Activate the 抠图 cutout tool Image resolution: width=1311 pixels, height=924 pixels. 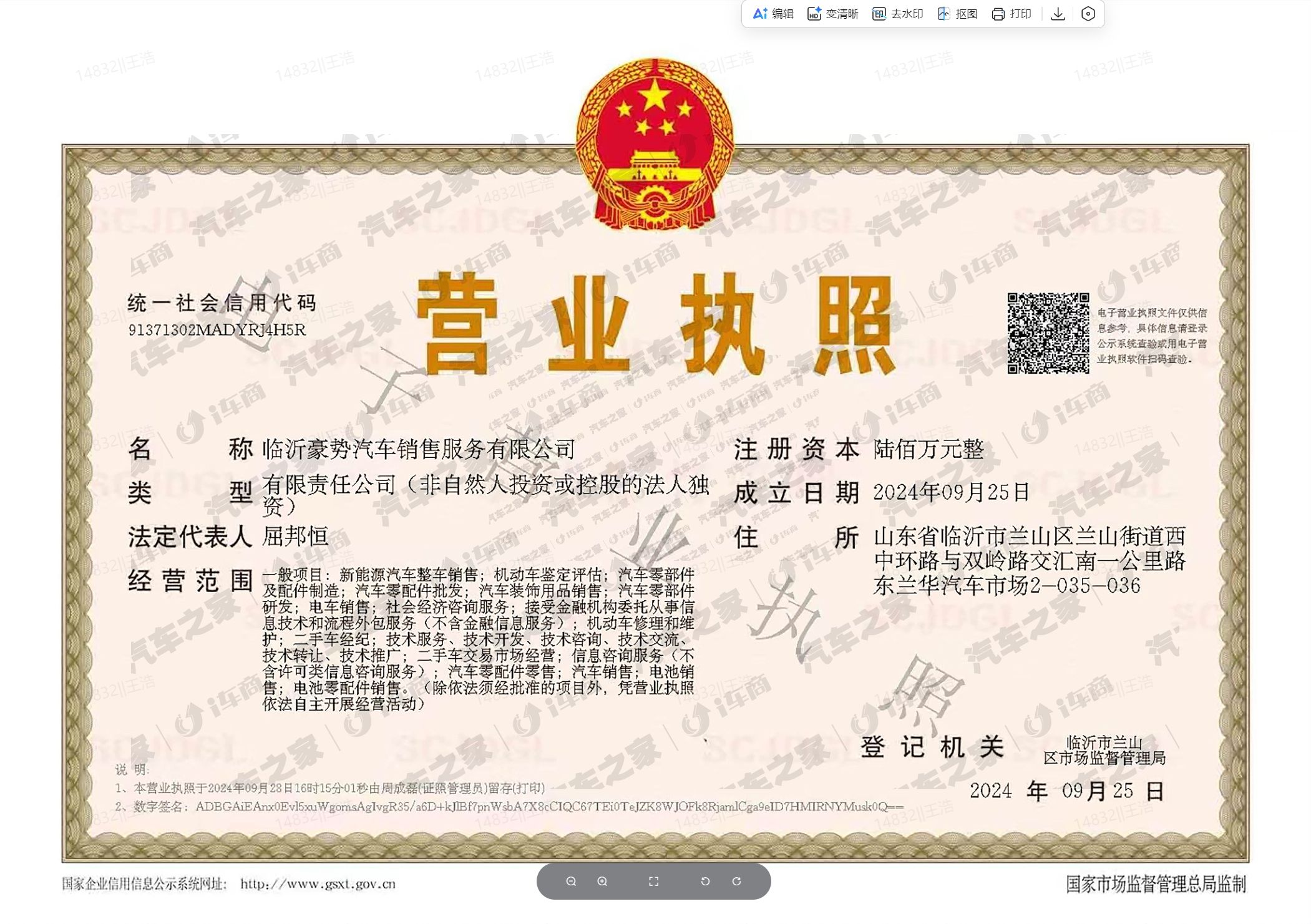click(x=957, y=14)
